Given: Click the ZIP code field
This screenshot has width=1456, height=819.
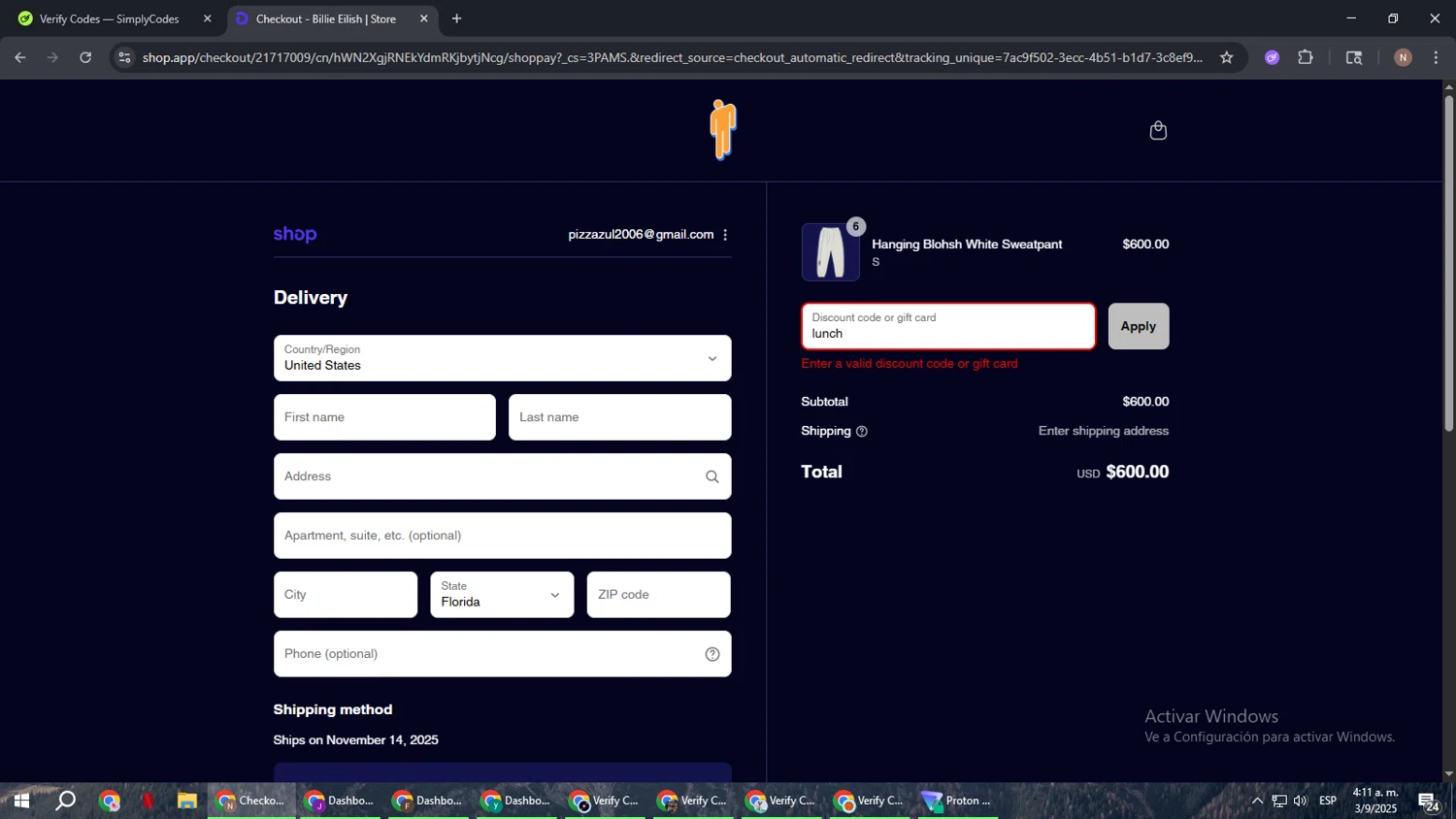Looking at the screenshot, I should click(658, 595).
